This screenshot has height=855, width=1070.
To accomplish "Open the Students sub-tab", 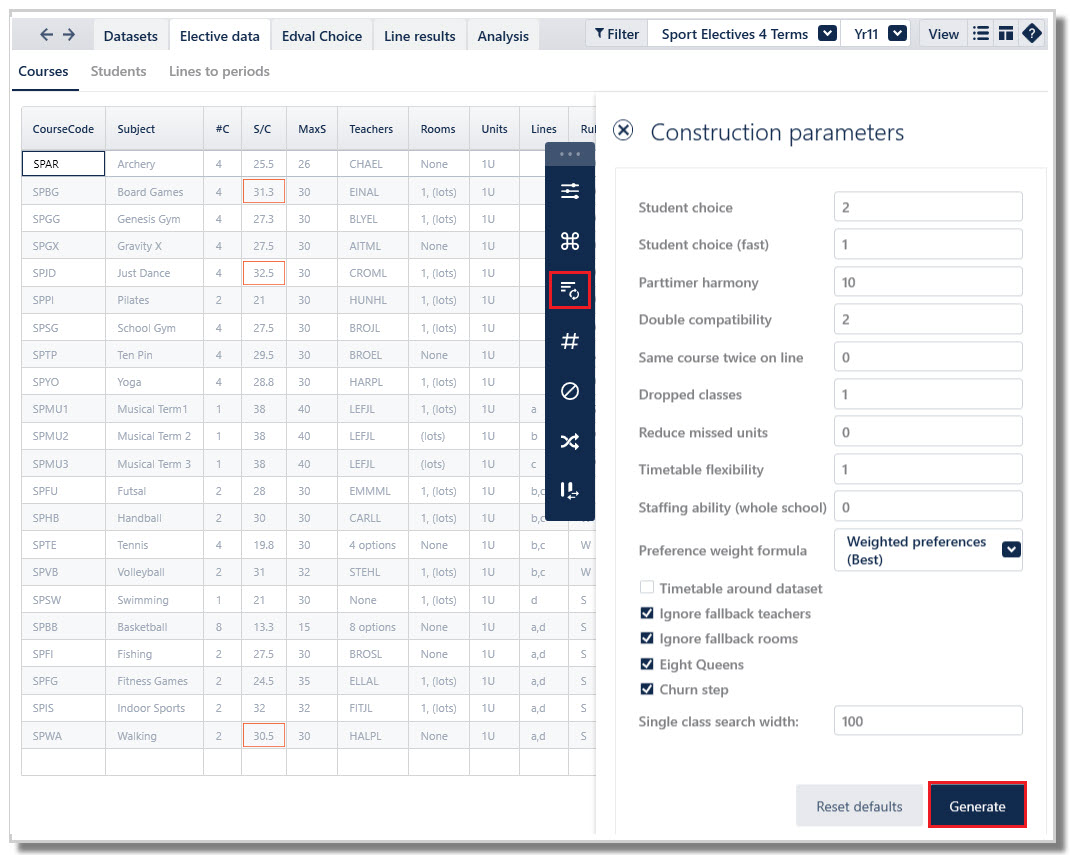I will [118, 71].
